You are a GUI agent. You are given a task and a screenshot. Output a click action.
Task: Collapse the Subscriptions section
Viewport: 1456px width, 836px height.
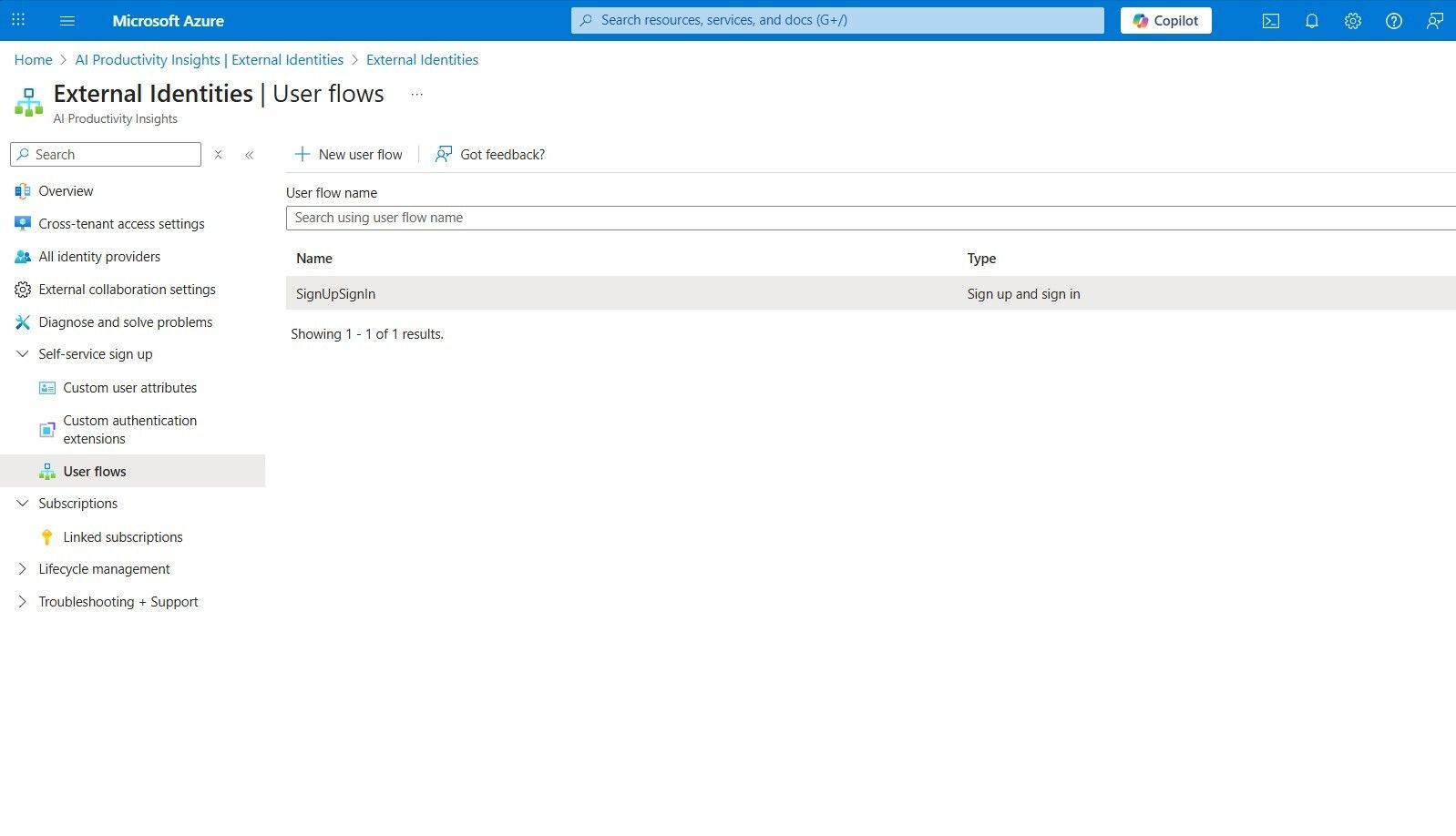pyautogui.click(x=23, y=504)
